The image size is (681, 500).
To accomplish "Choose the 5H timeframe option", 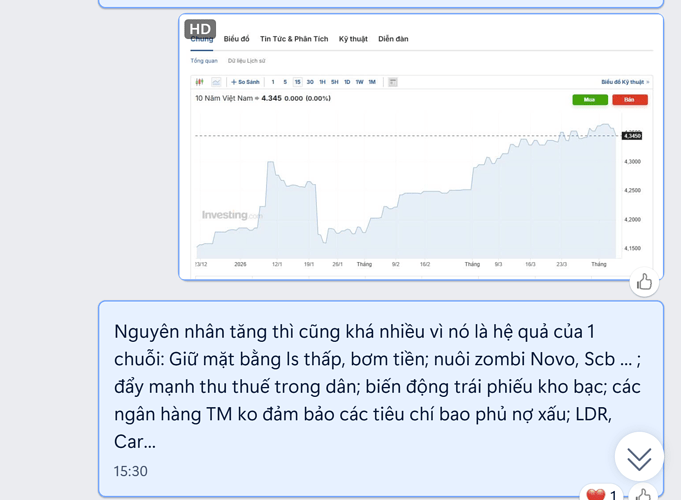I will [x=334, y=82].
